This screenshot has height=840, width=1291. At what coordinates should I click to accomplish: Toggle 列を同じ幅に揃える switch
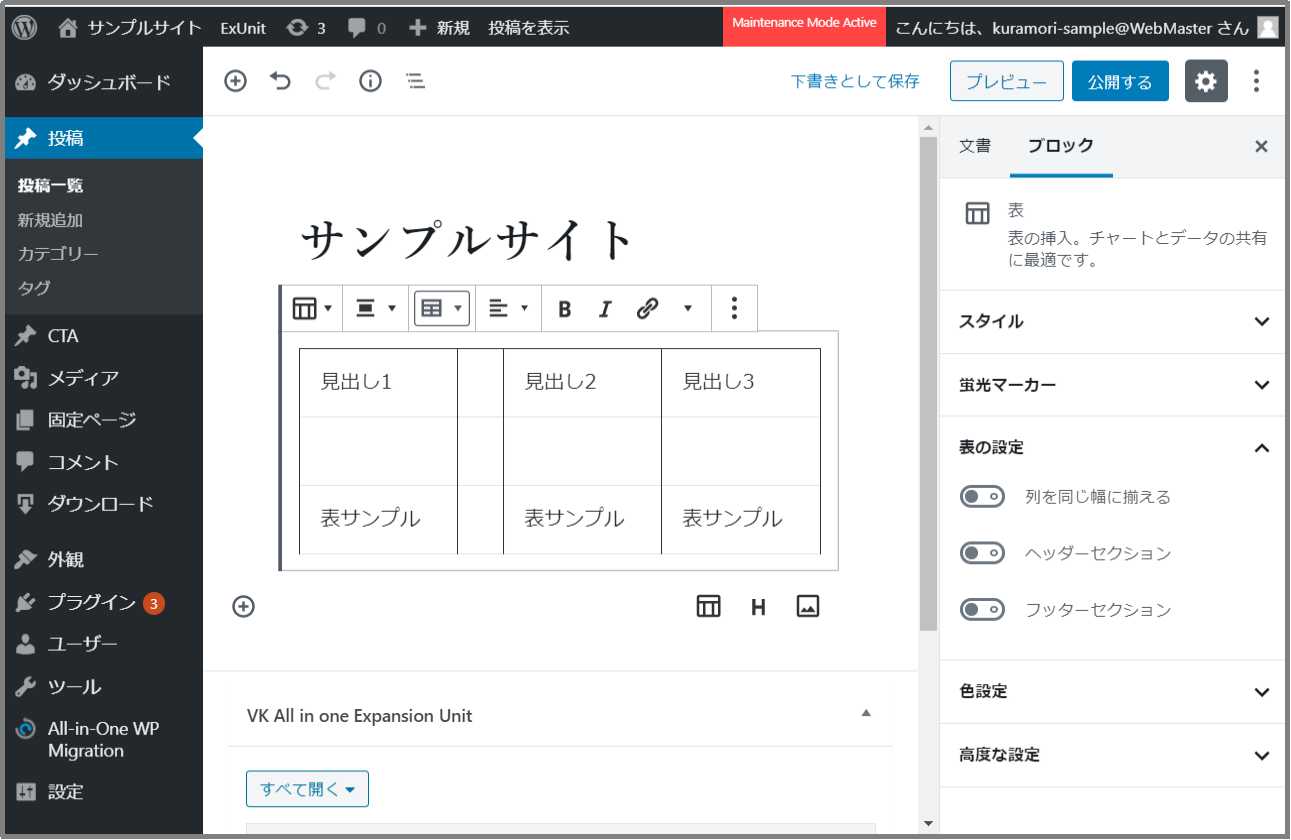tap(982, 497)
